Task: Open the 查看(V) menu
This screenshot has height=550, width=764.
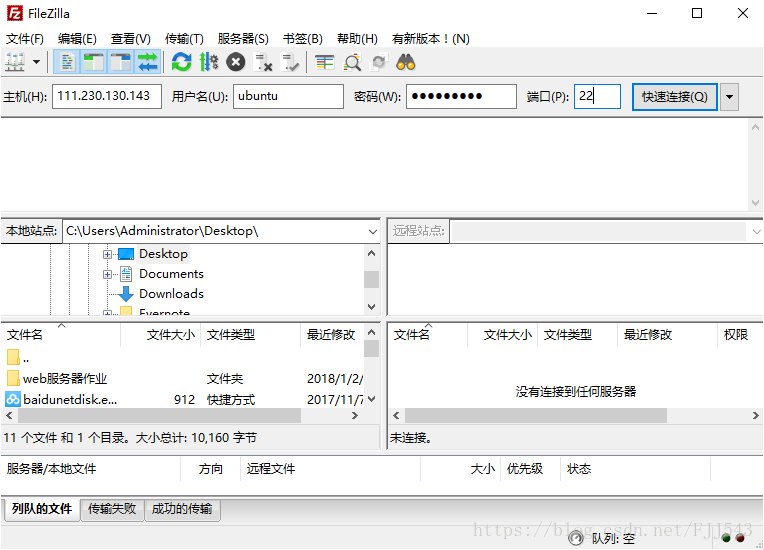Action: click(x=131, y=38)
